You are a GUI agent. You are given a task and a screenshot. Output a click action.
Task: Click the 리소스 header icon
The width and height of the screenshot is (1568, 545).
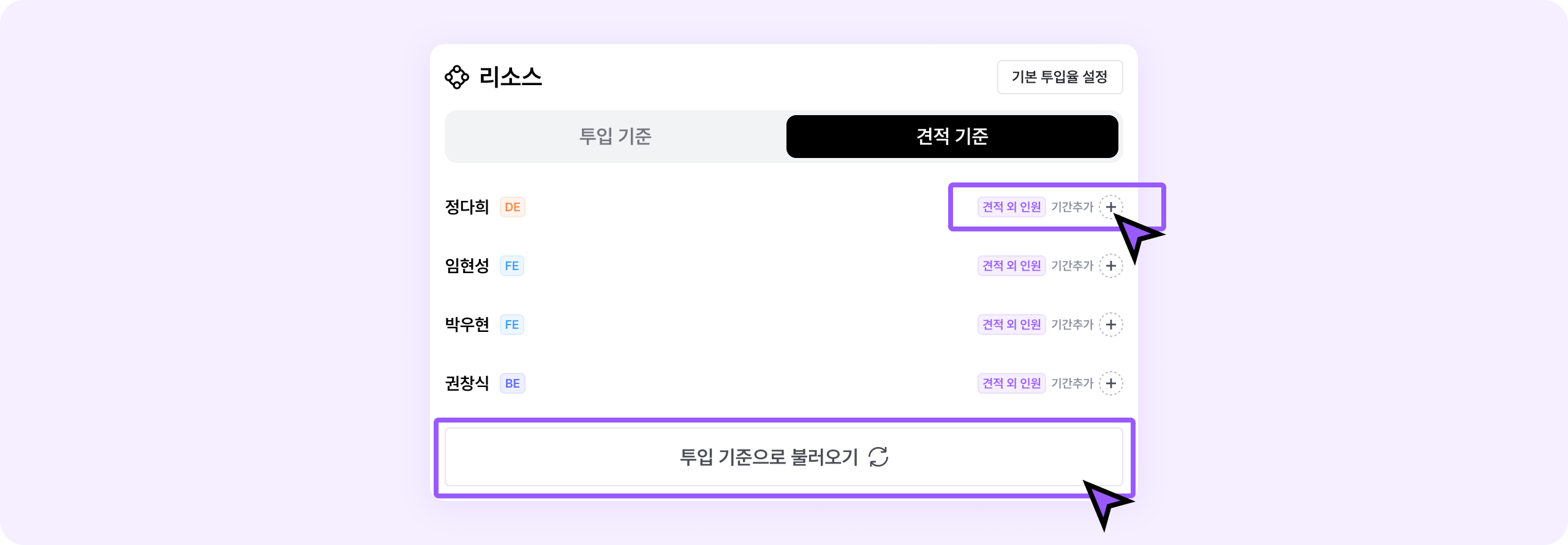[x=457, y=77]
